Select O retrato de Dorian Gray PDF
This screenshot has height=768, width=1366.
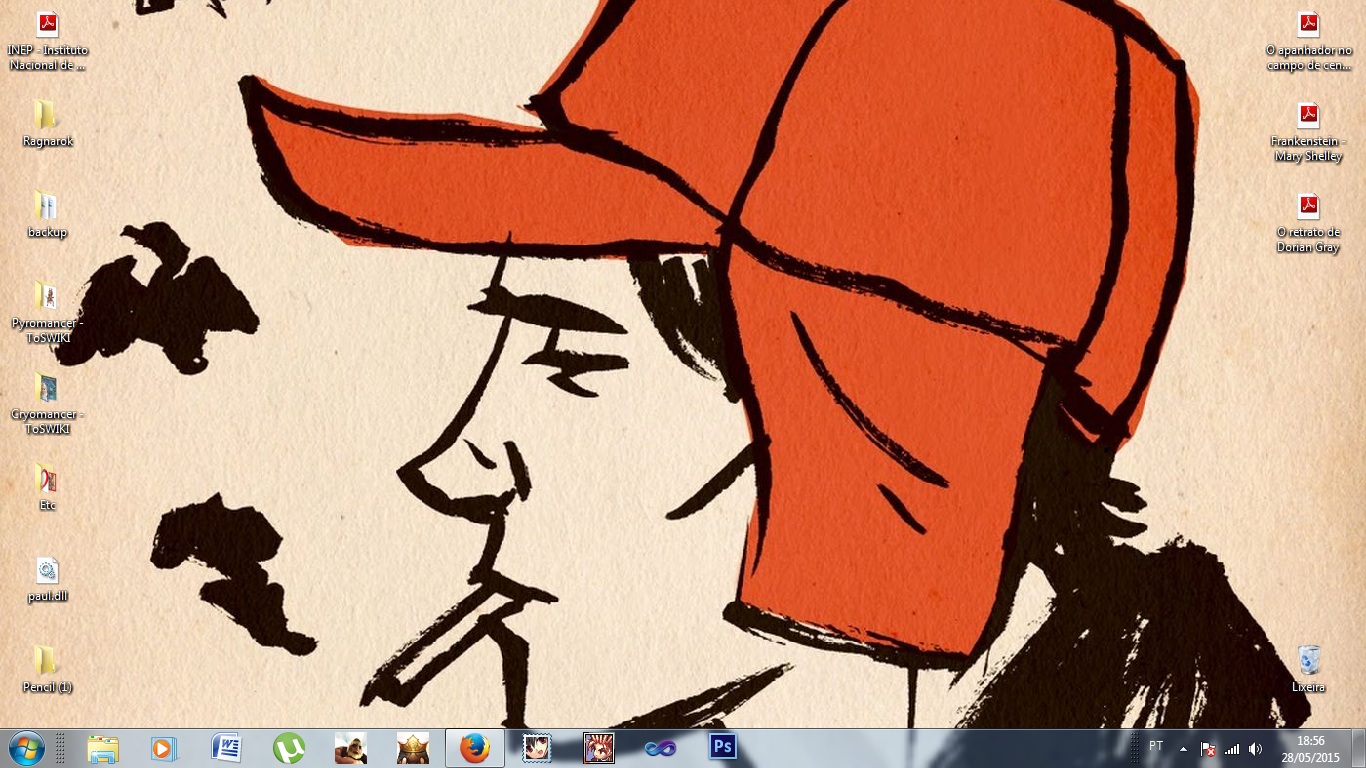pyautogui.click(x=1308, y=222)
